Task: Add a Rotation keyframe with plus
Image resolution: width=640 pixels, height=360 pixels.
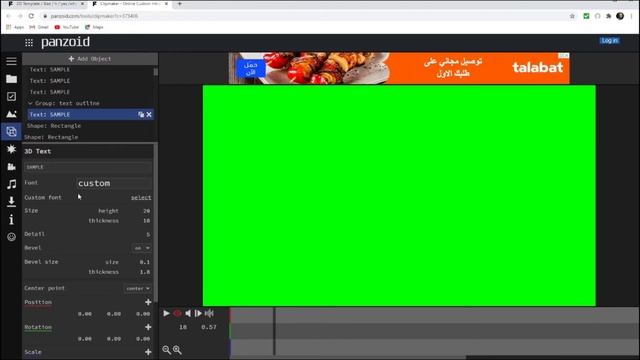Action: (148, 327)
